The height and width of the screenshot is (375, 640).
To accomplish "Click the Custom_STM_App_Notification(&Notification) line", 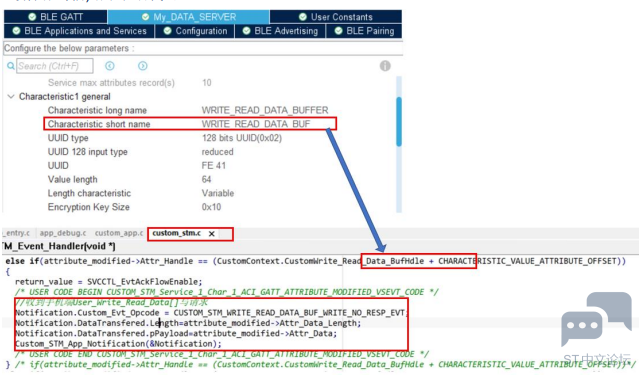I will point(118,344).
